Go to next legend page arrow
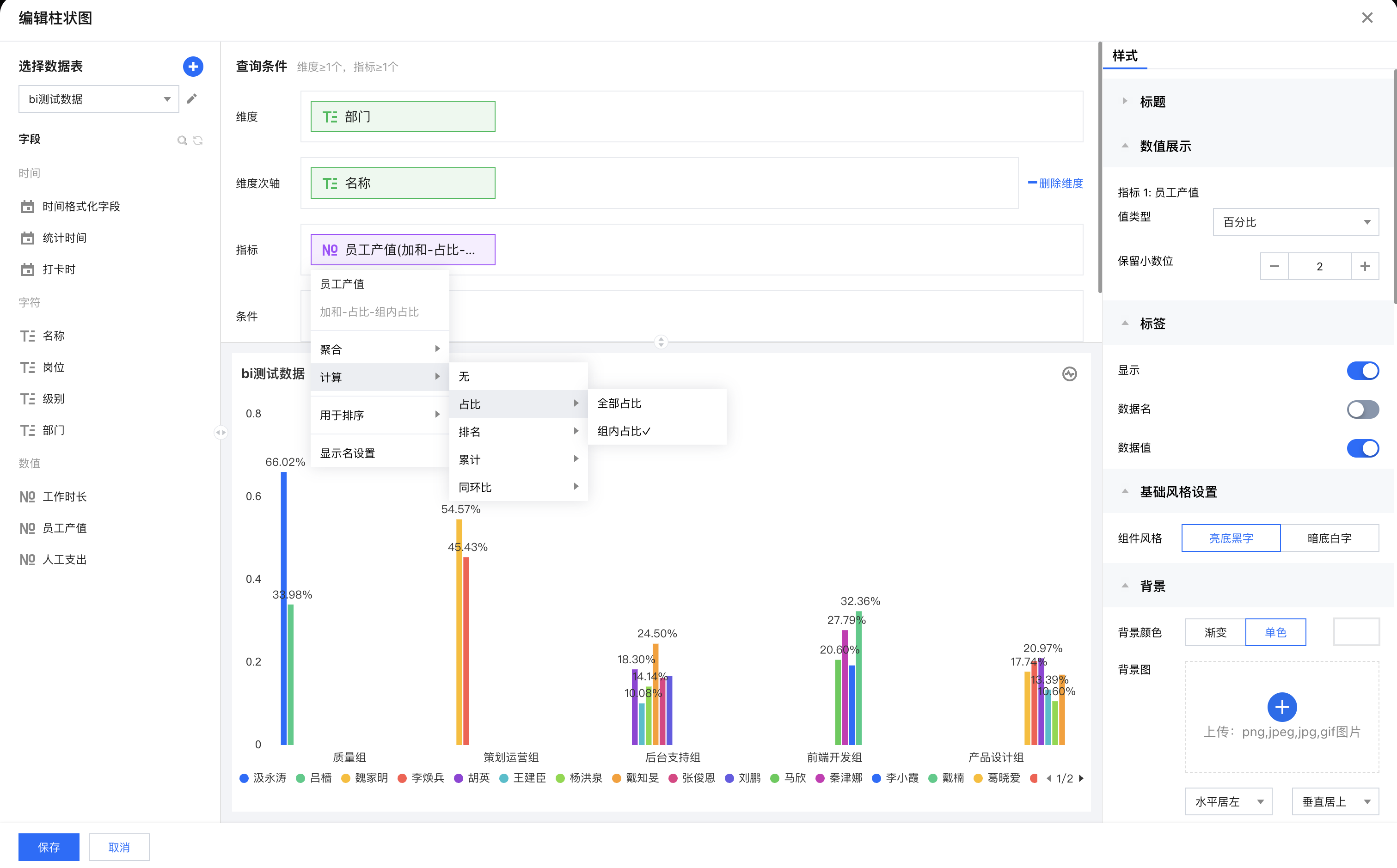Image resolution: width=1397 pixels, height=868 pixels. tap(1082, 778)
